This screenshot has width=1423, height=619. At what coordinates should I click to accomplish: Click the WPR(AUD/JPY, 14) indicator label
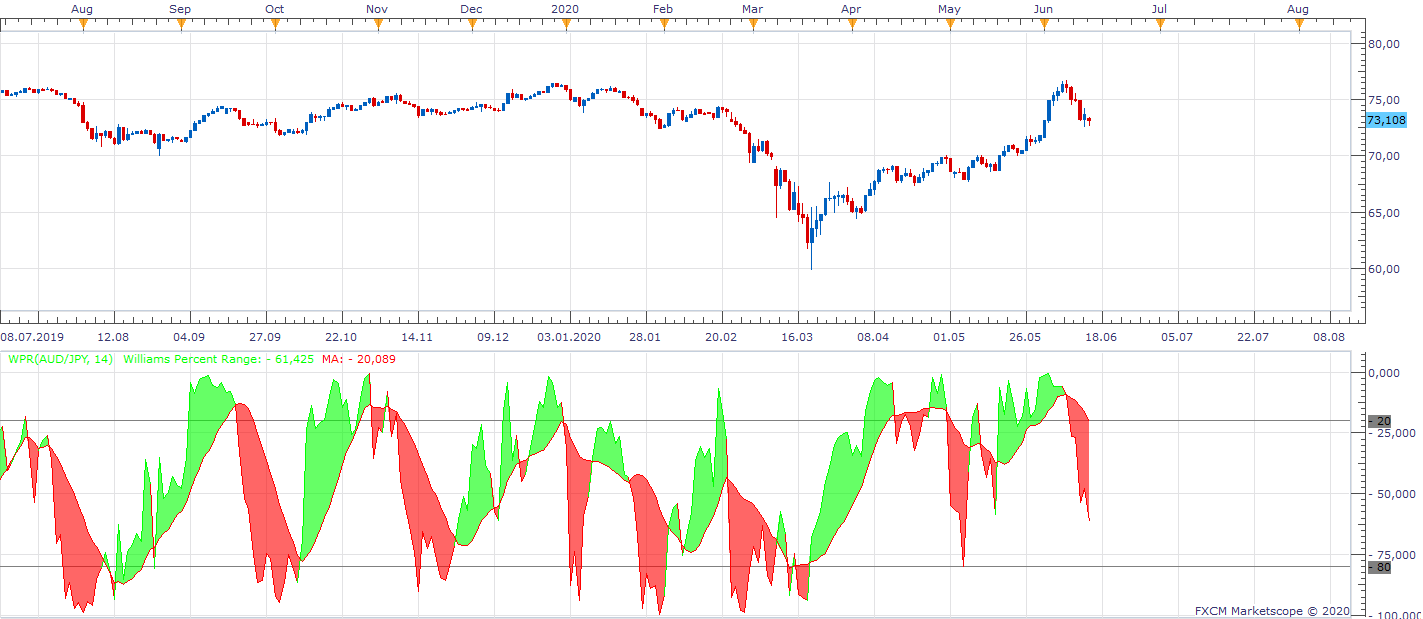60,358
